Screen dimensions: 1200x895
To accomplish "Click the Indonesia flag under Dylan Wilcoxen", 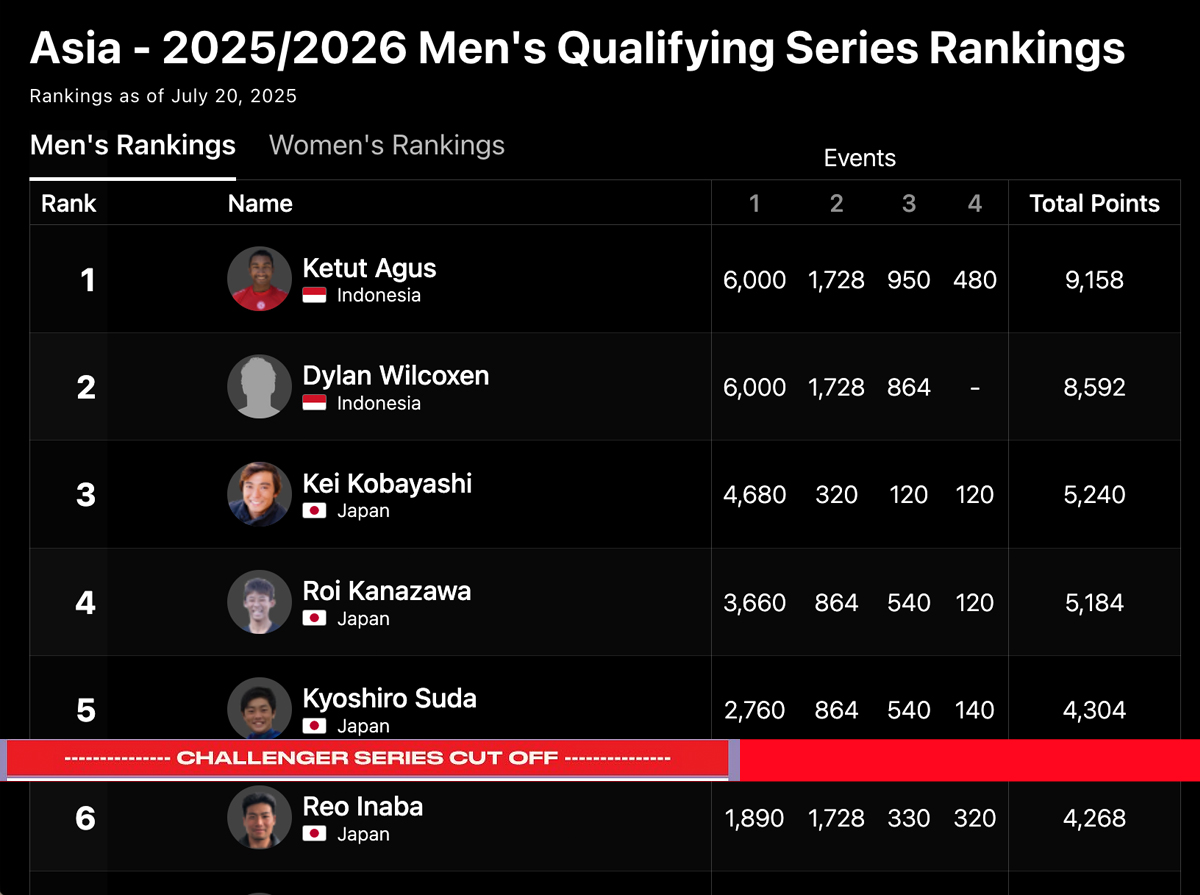I will 315,403.
